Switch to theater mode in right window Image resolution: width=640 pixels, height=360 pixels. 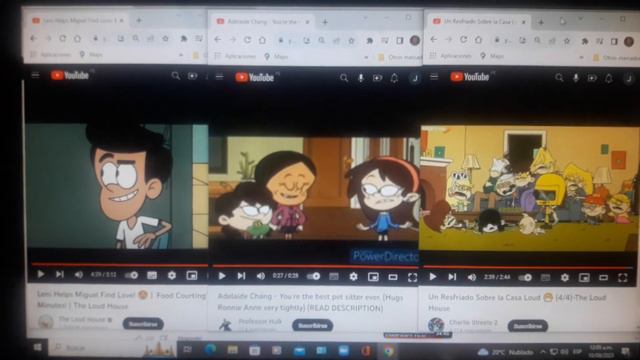[x=604, y=278]
